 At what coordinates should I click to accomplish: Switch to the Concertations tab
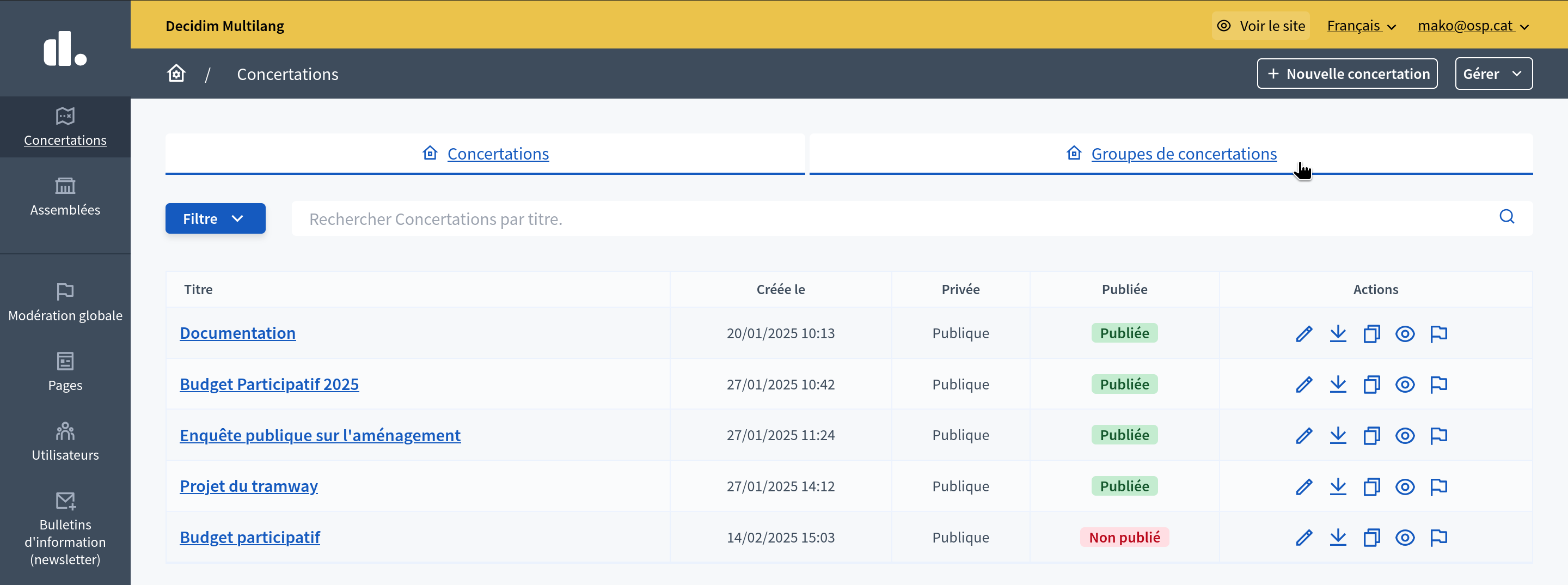[485, 154]
